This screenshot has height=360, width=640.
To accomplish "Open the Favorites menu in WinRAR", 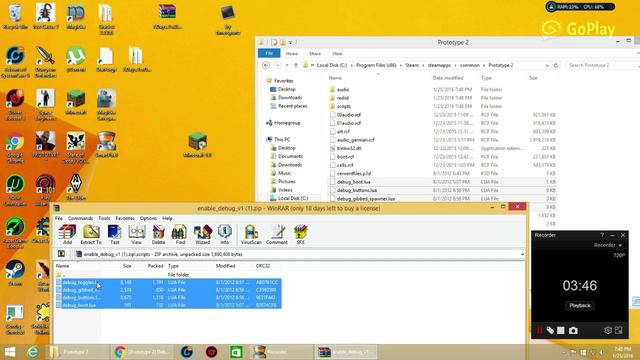I will tap(125, 218).
